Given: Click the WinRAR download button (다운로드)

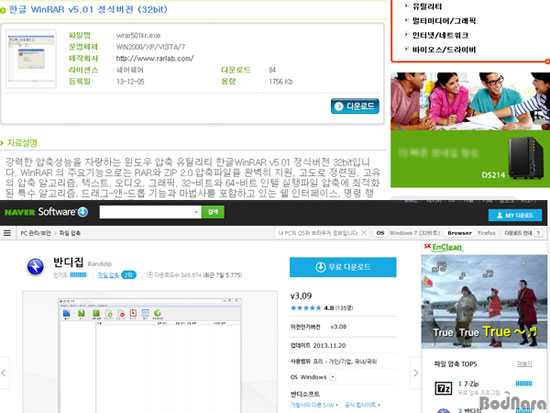Looking at the screenshot, I should pyautogui.click(x=355, y=106).
